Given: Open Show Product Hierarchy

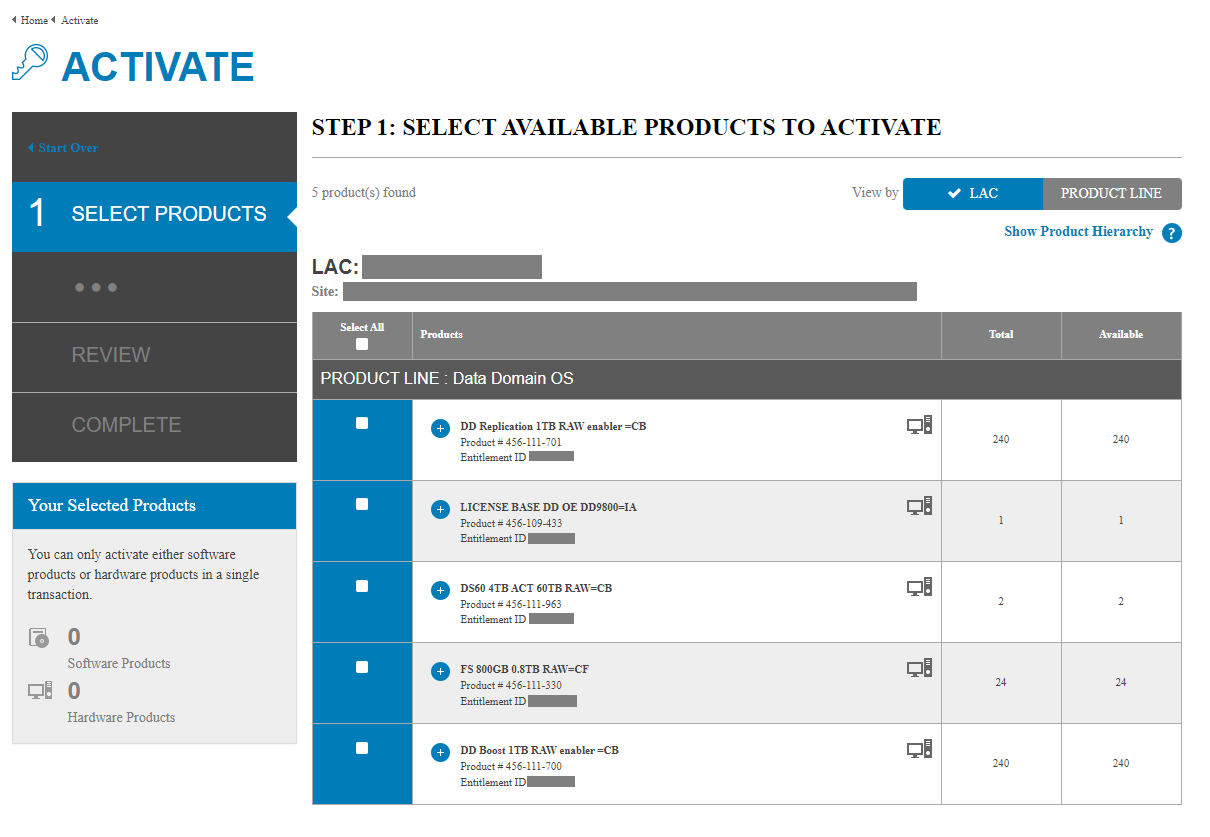Looking at the screenshot, I should [1078, 231].
